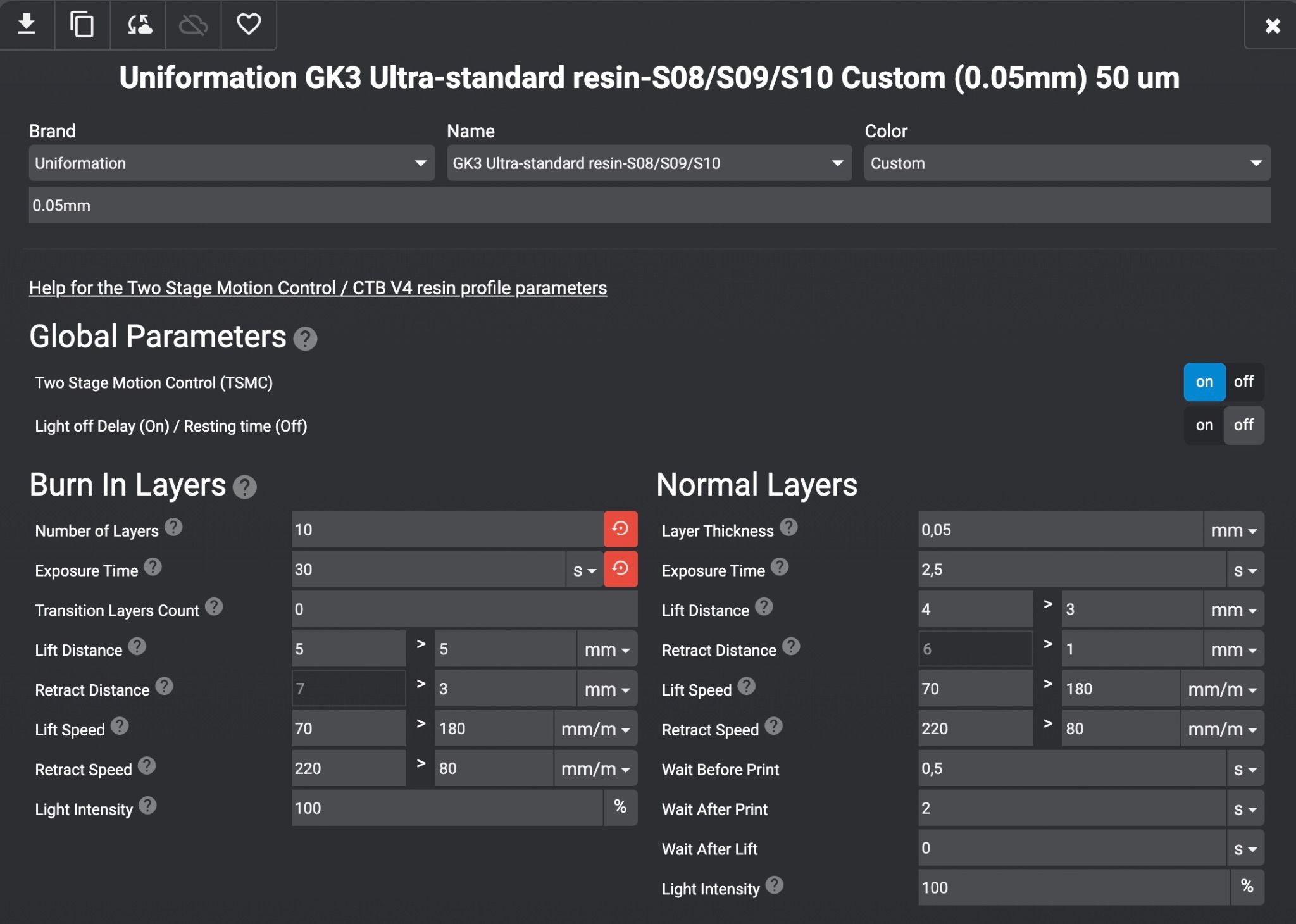Click the download profile icon
The width and height of the screenshot is (1296, 924).
click(x=27, y=25)
